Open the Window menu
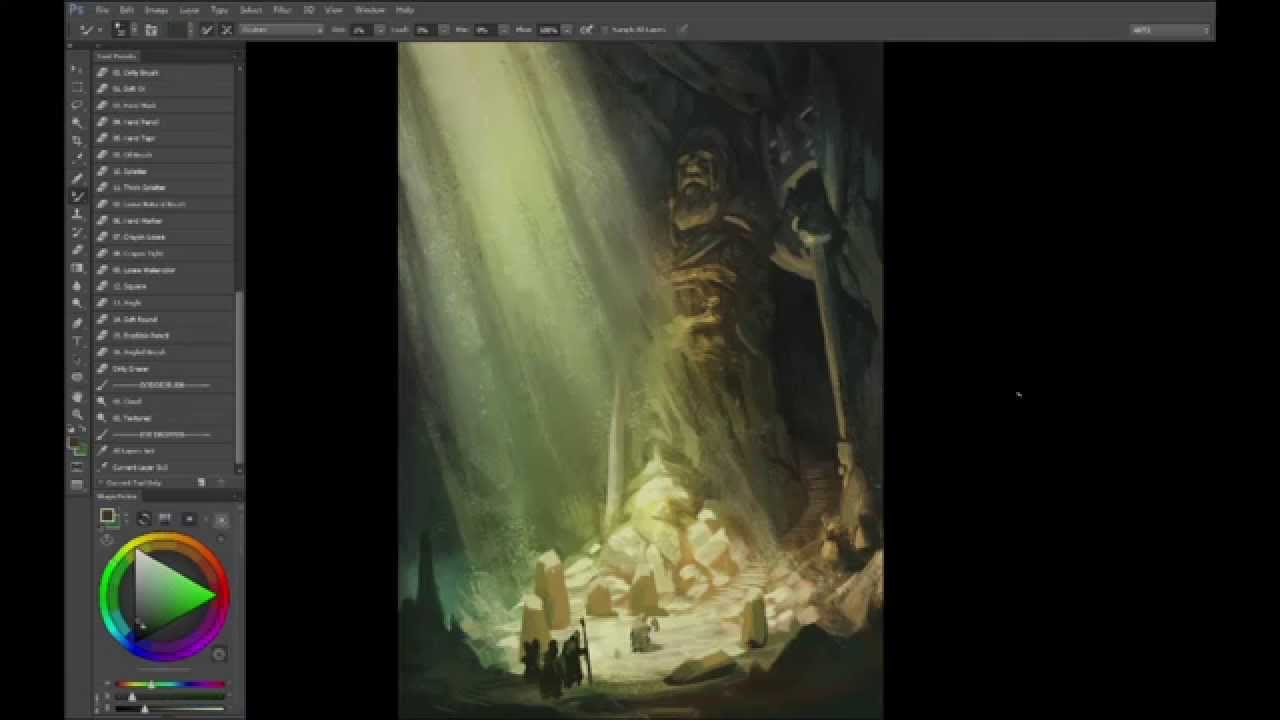Viewport: 1280px width, 720px height. [x=370, y=10]
